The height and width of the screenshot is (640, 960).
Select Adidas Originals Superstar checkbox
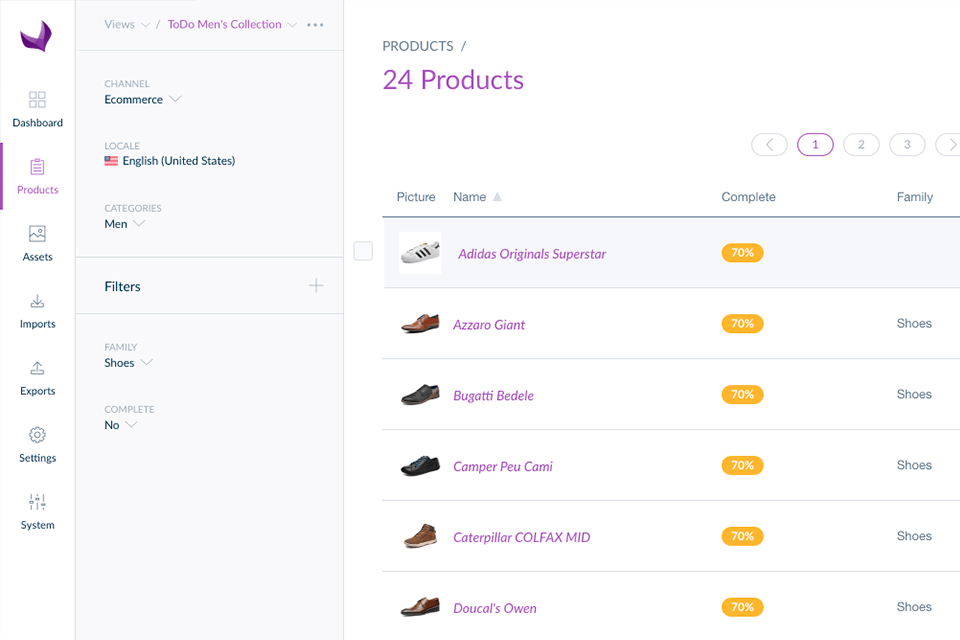[x=363, y=250]
